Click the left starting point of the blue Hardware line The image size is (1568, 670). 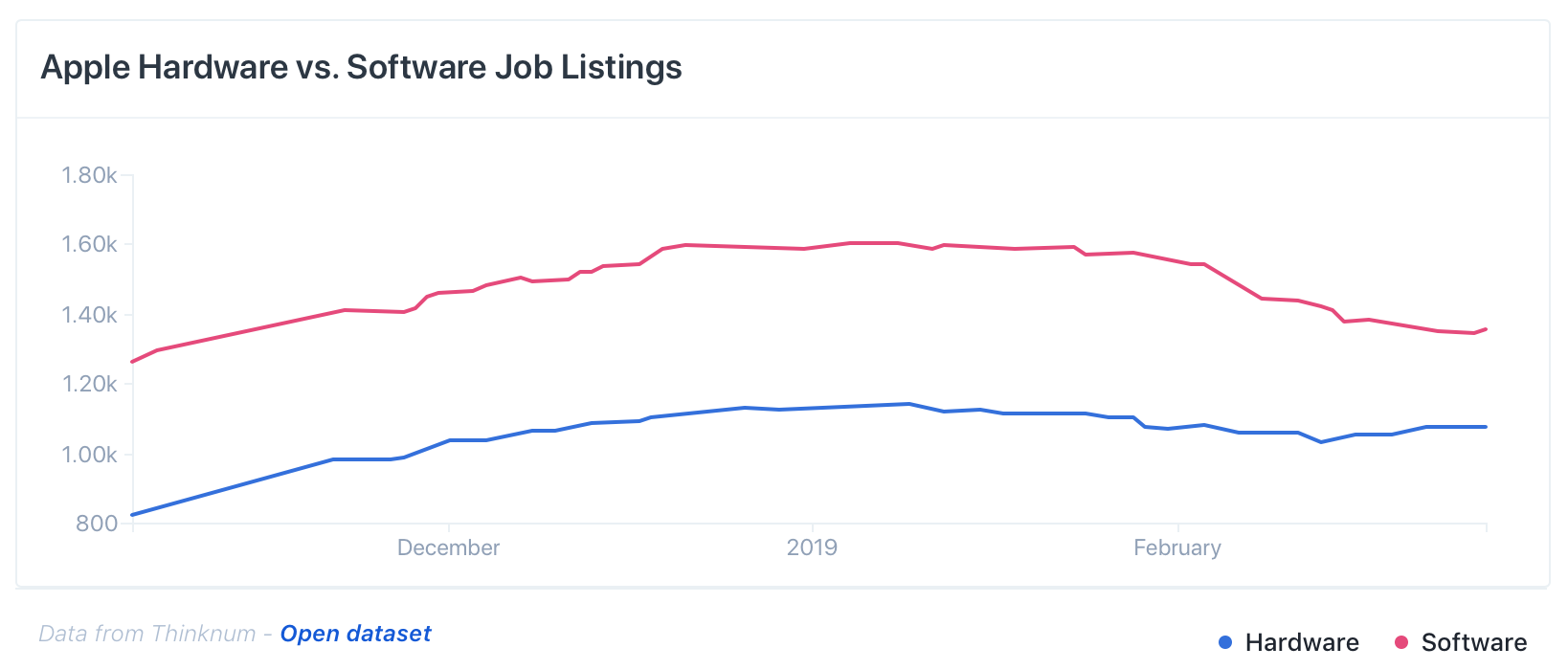[133, 515]
